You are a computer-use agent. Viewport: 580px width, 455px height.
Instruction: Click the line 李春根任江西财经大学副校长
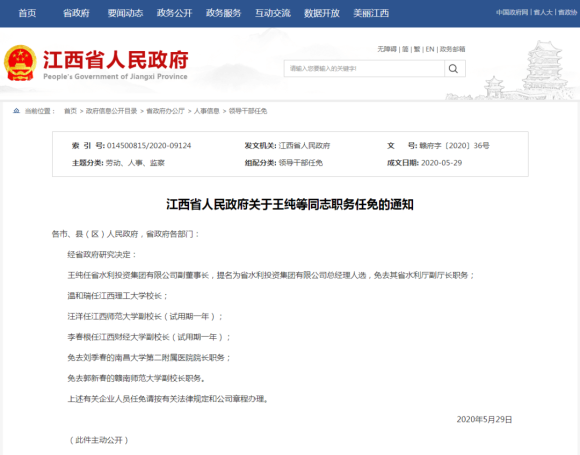(149, 337)
